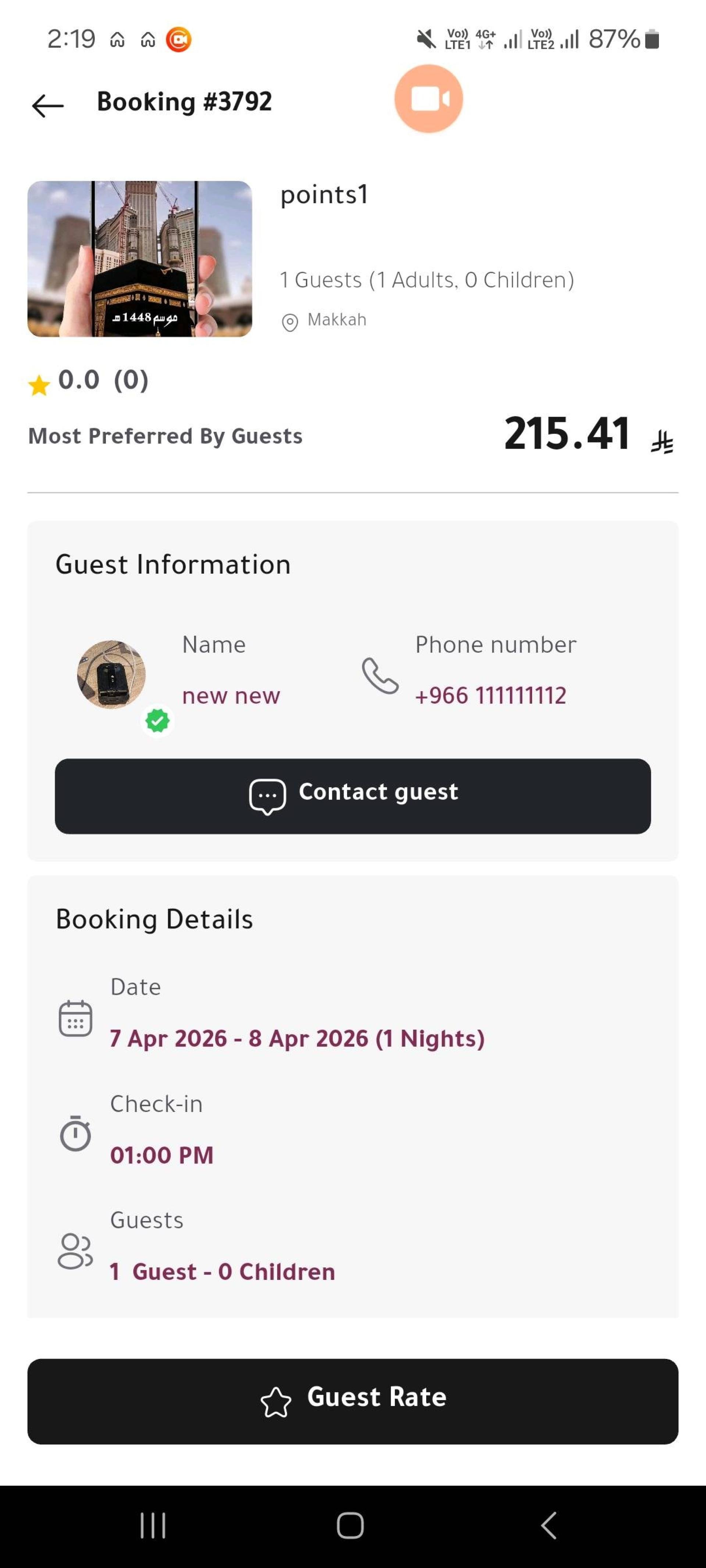Tap the Contact guest button
706x1568 pixels.
click(353, 796)
